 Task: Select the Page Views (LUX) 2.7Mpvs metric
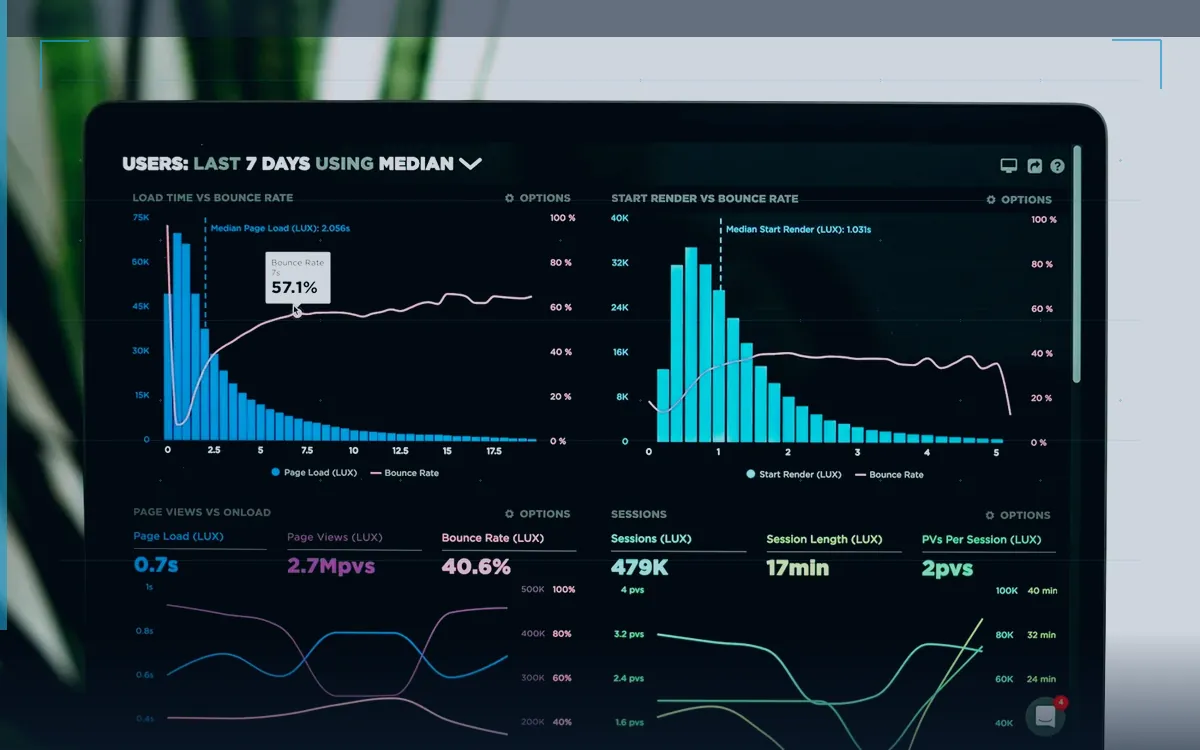[x=354, y=555]
